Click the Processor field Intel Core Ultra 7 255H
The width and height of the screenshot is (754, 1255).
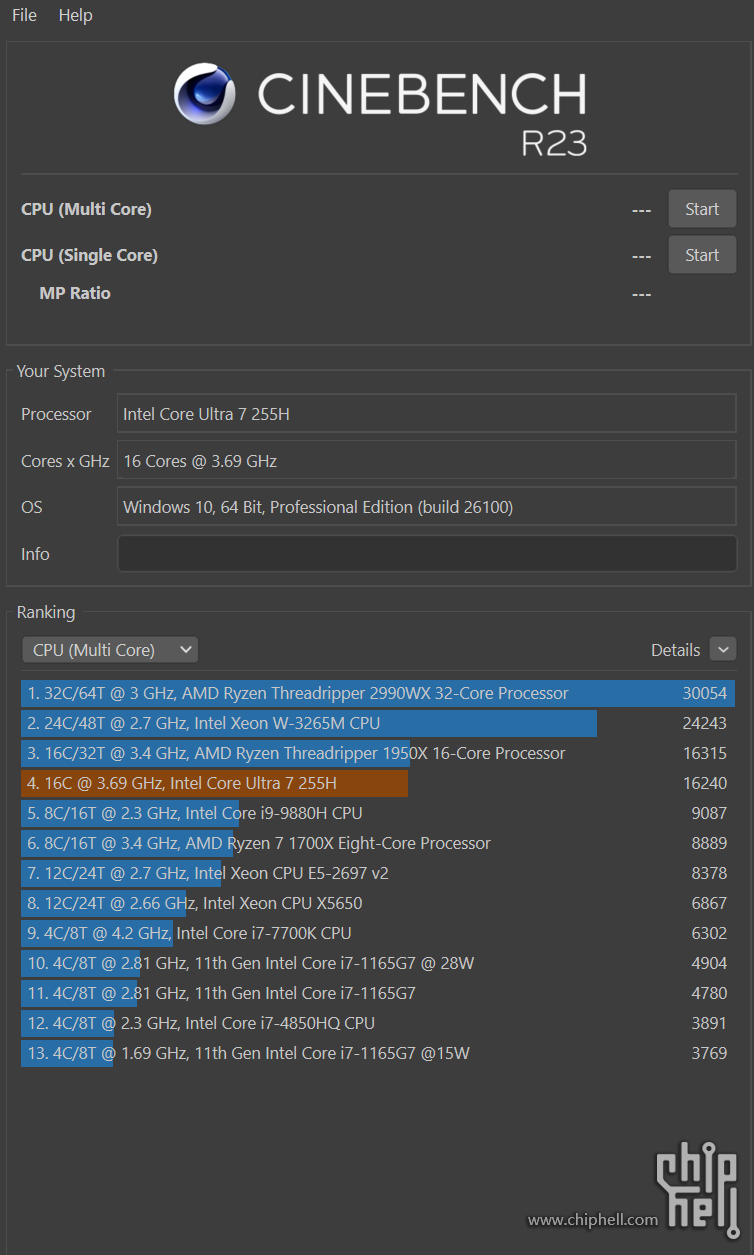pos(427,414)
